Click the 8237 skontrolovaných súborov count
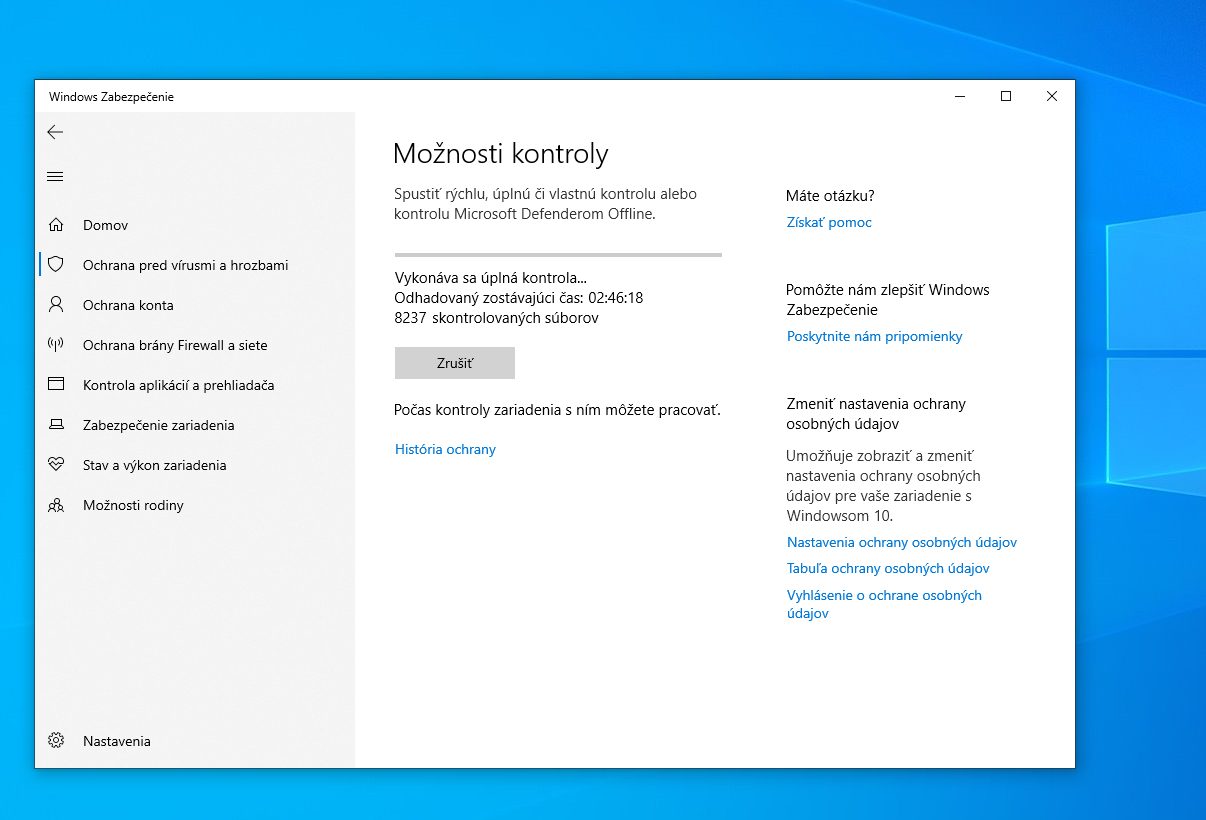This screenshot has width=1206, height=820. (x=497, y=318)
